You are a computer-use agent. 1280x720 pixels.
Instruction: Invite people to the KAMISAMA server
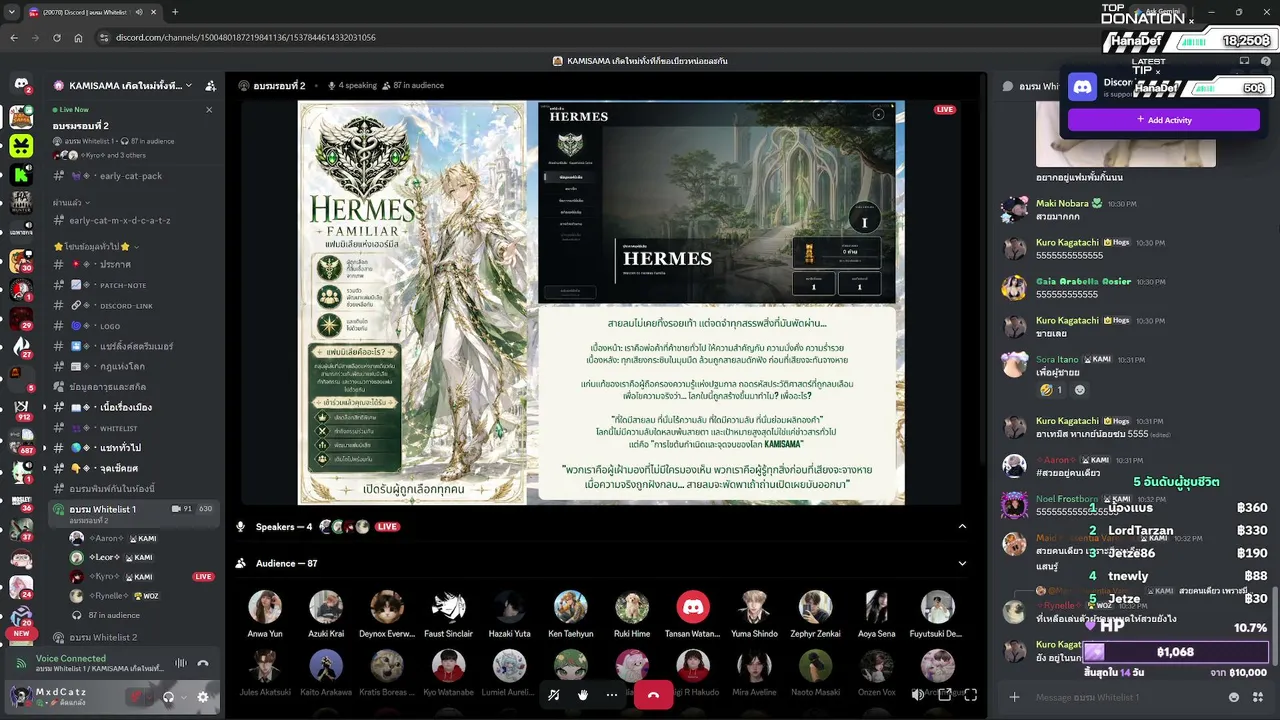[x=211, y=86]
